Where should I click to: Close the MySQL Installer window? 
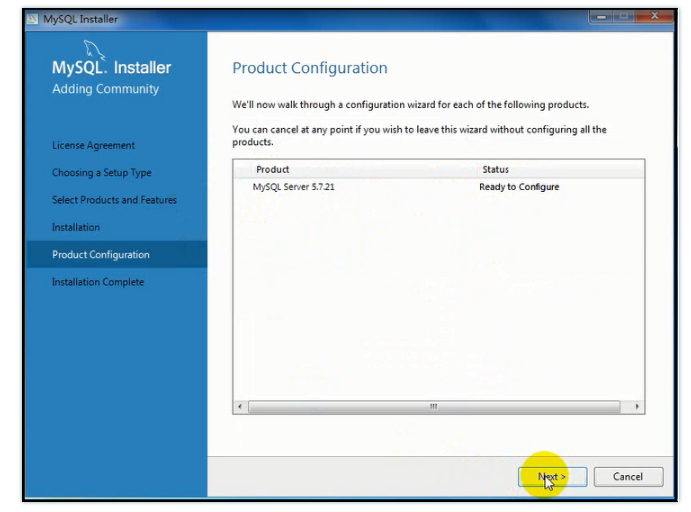click(654, 17)
